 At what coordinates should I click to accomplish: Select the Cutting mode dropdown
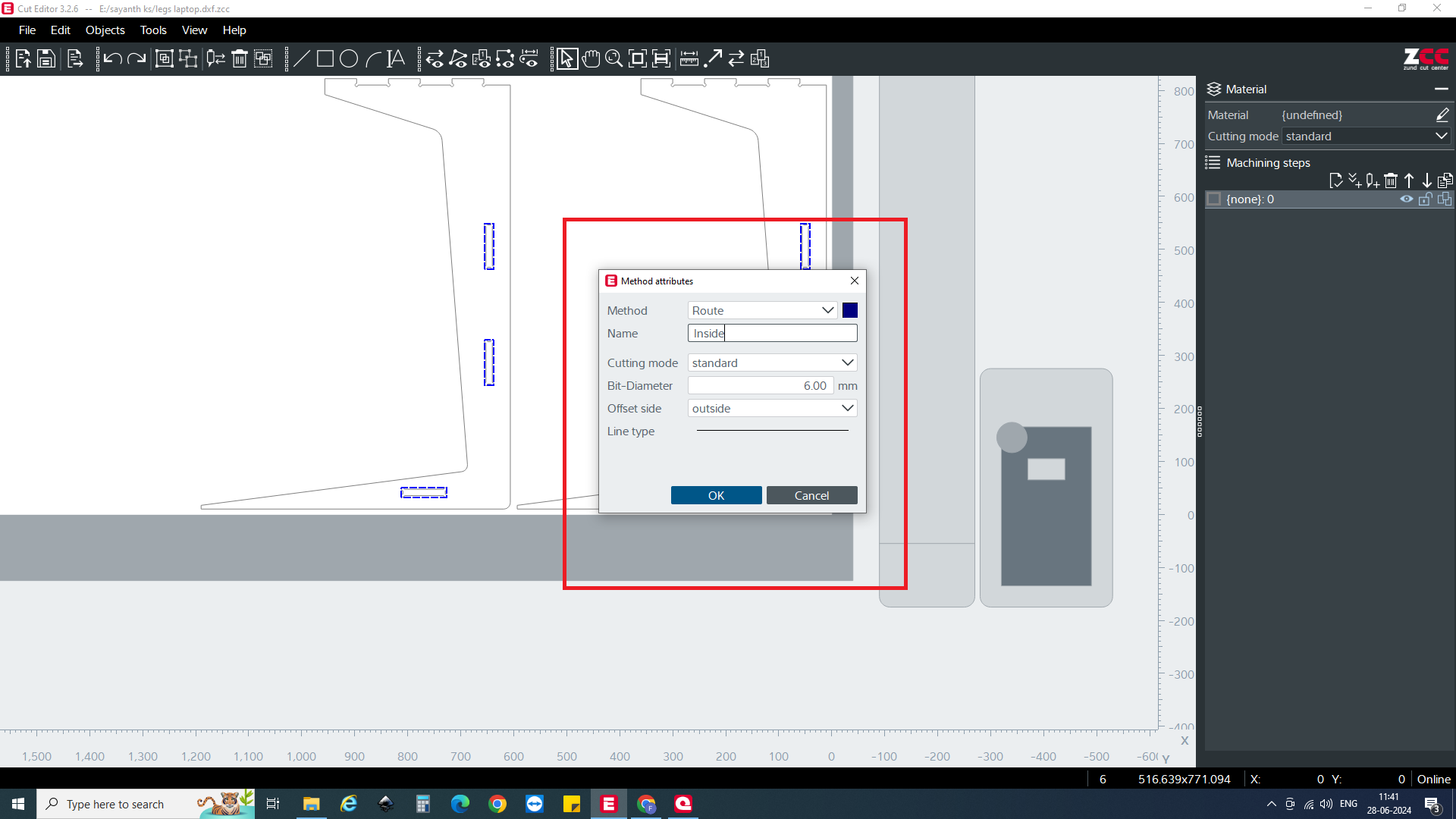[770, 362]
